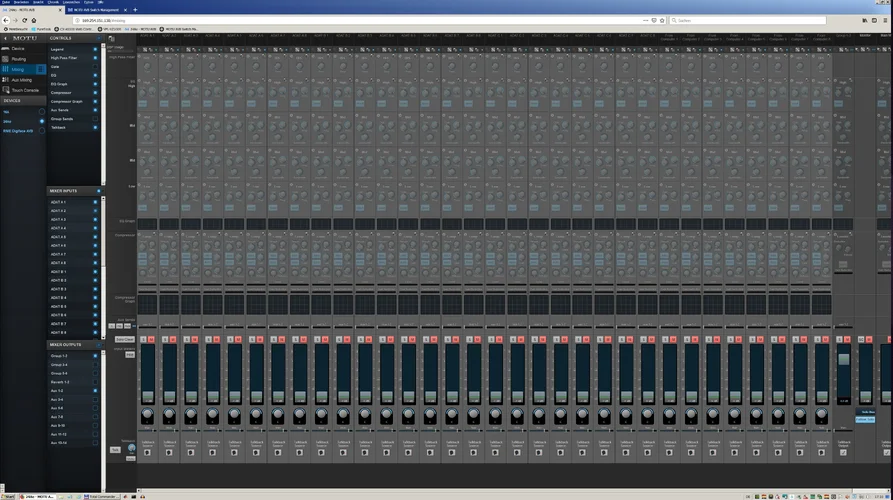Select the RME Digiface AVB device
The width and height of the screenshot is (893, 500).
coord(20,131)
